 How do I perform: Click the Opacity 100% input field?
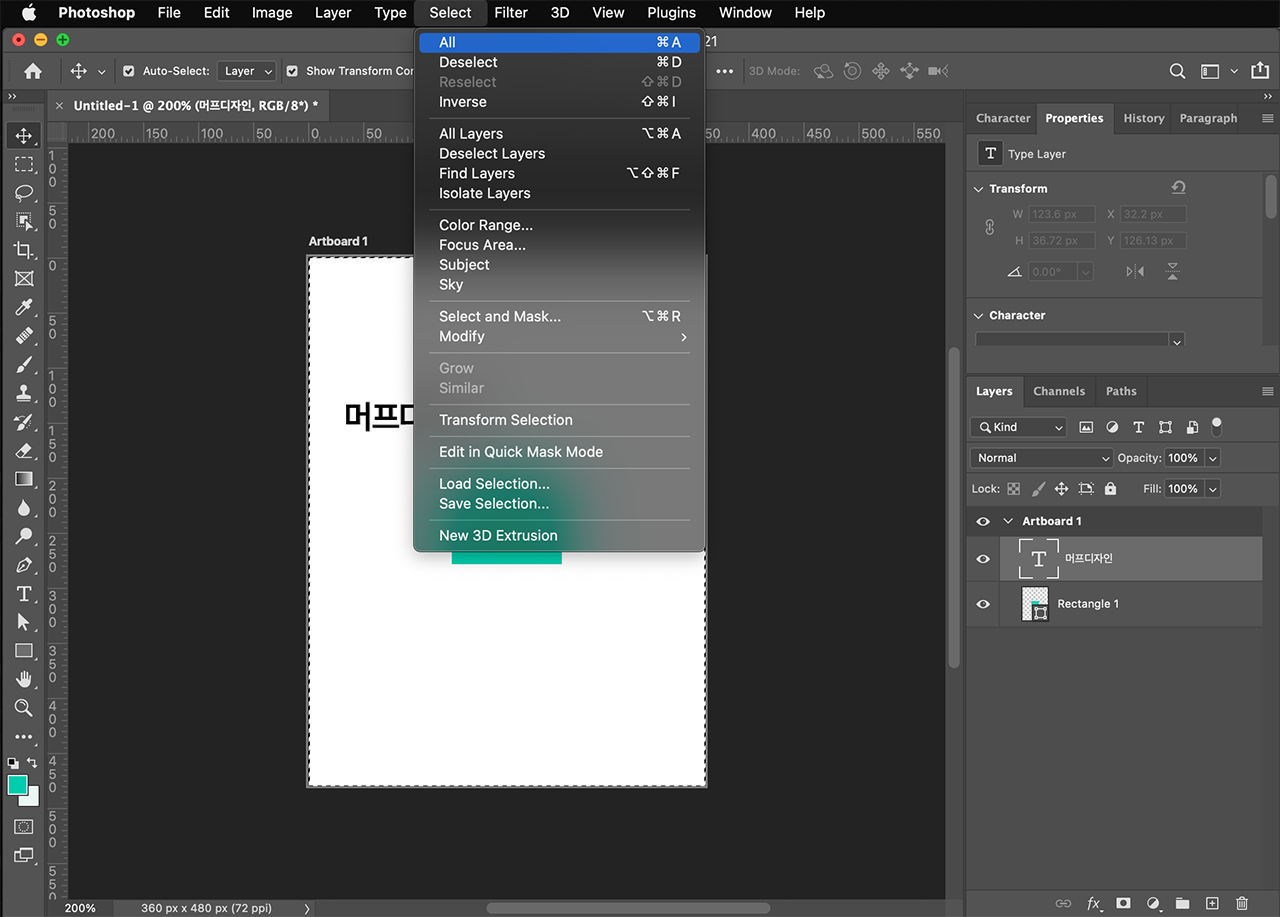pyautogui.click(x=1183, y=458)
